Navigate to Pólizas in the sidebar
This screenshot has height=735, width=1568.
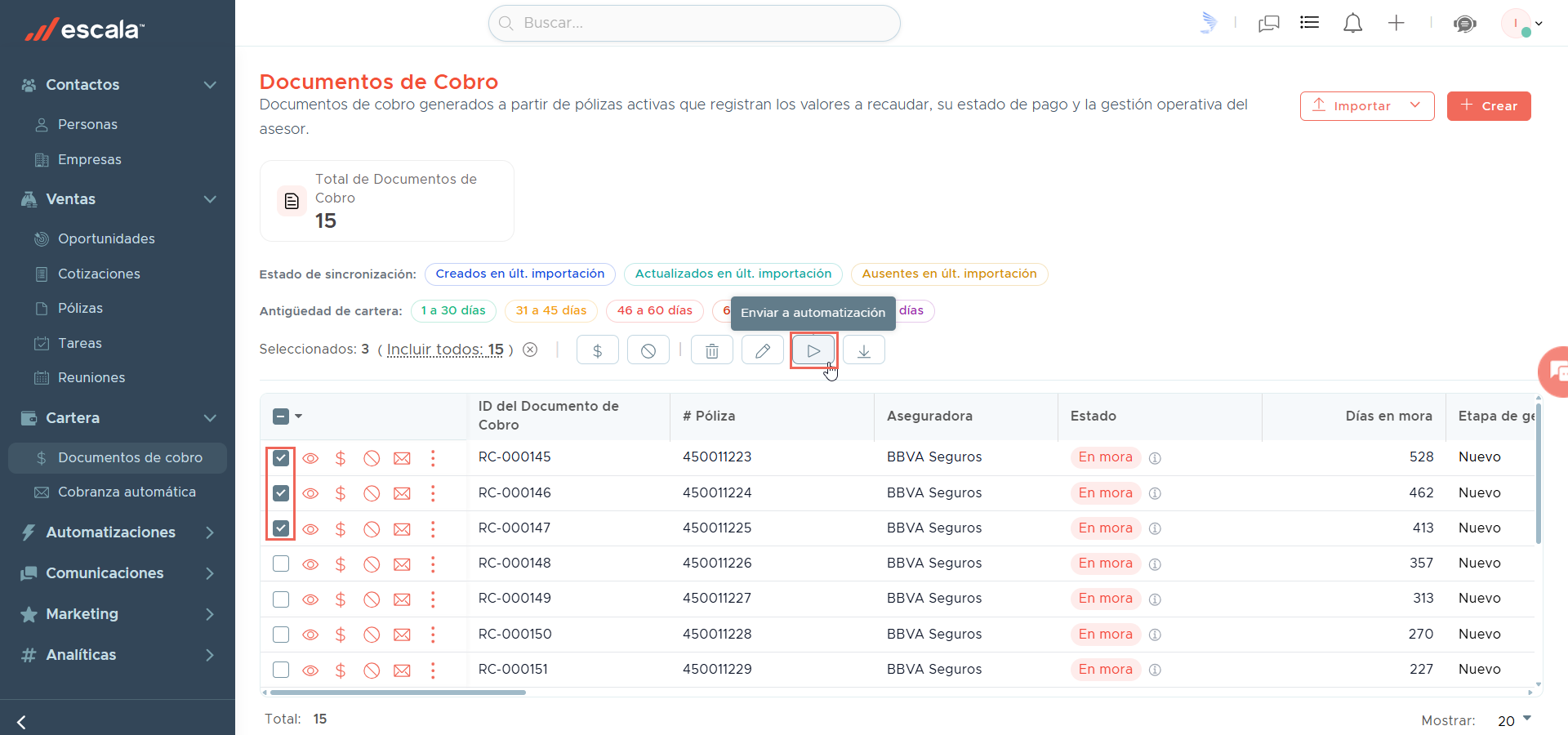tap(80, 308)
